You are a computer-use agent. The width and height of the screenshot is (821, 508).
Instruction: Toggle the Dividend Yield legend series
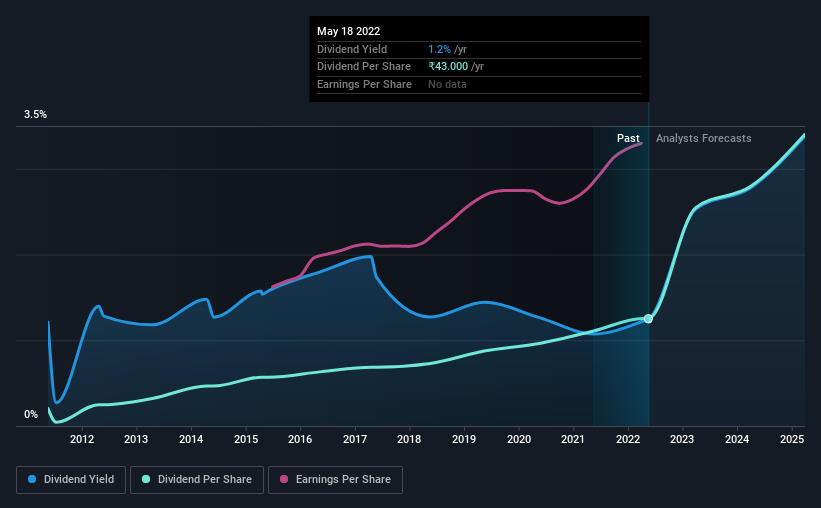tap(71, 480)
